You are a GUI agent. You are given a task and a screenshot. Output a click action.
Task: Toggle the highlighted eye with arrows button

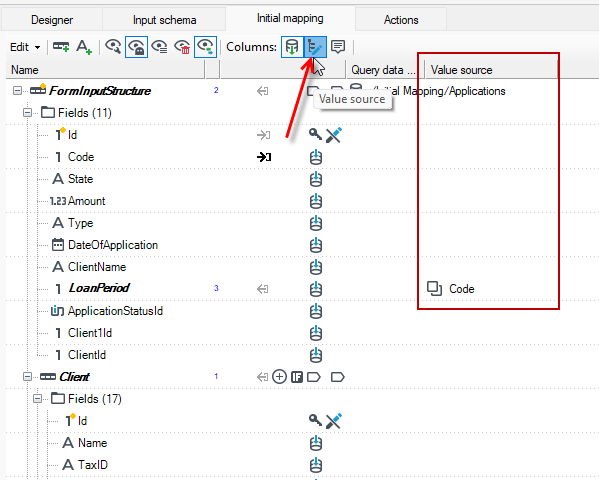[x=206, y=47]
